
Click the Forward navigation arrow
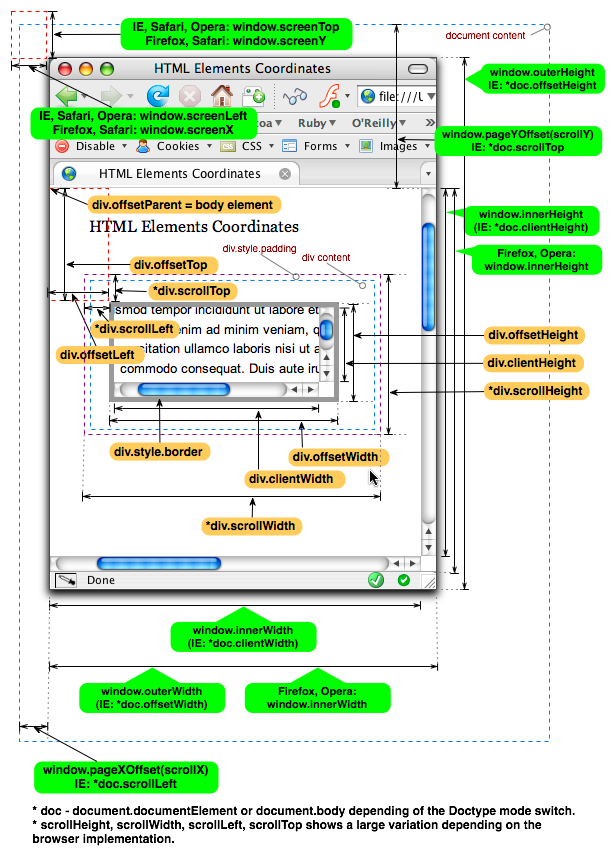(x=110, y=96)
